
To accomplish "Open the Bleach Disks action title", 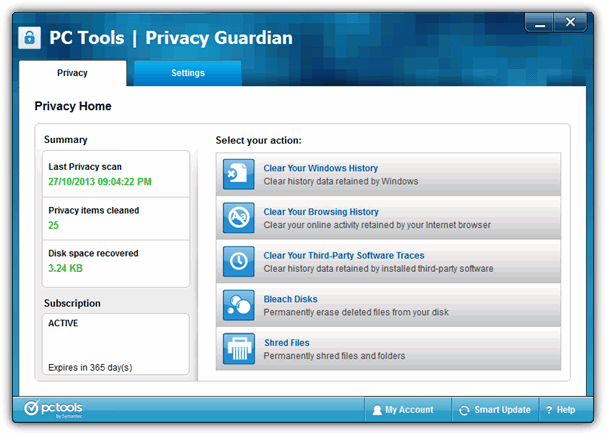I will (x=290, y=299).
